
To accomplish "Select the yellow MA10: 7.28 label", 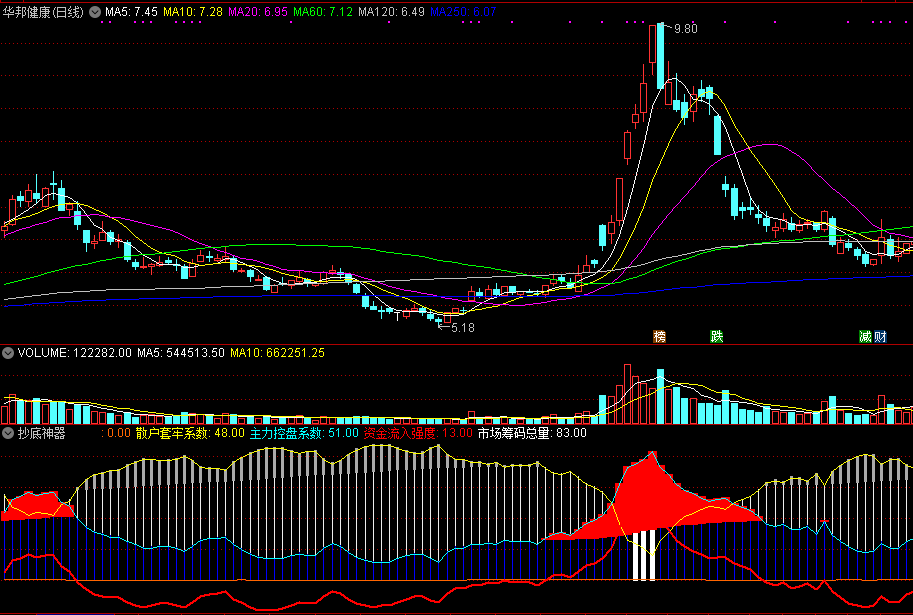I will coord(193,12).
